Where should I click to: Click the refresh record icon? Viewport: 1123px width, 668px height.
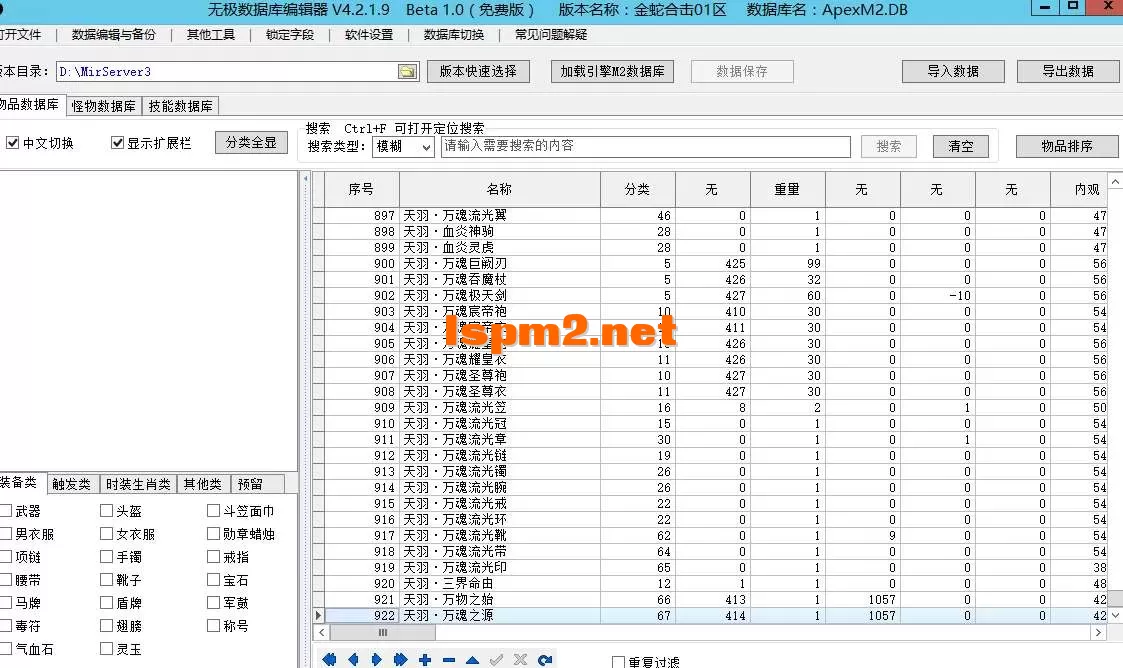545,658
